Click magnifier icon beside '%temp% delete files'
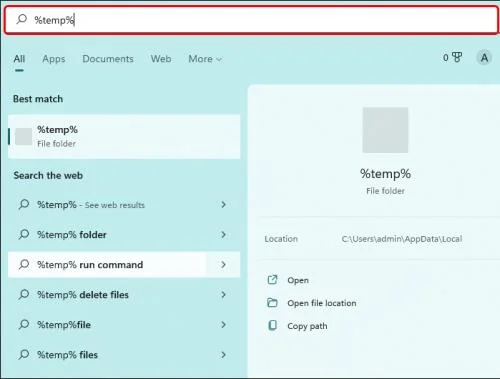500x379 pixels. [x=24, y=294]
